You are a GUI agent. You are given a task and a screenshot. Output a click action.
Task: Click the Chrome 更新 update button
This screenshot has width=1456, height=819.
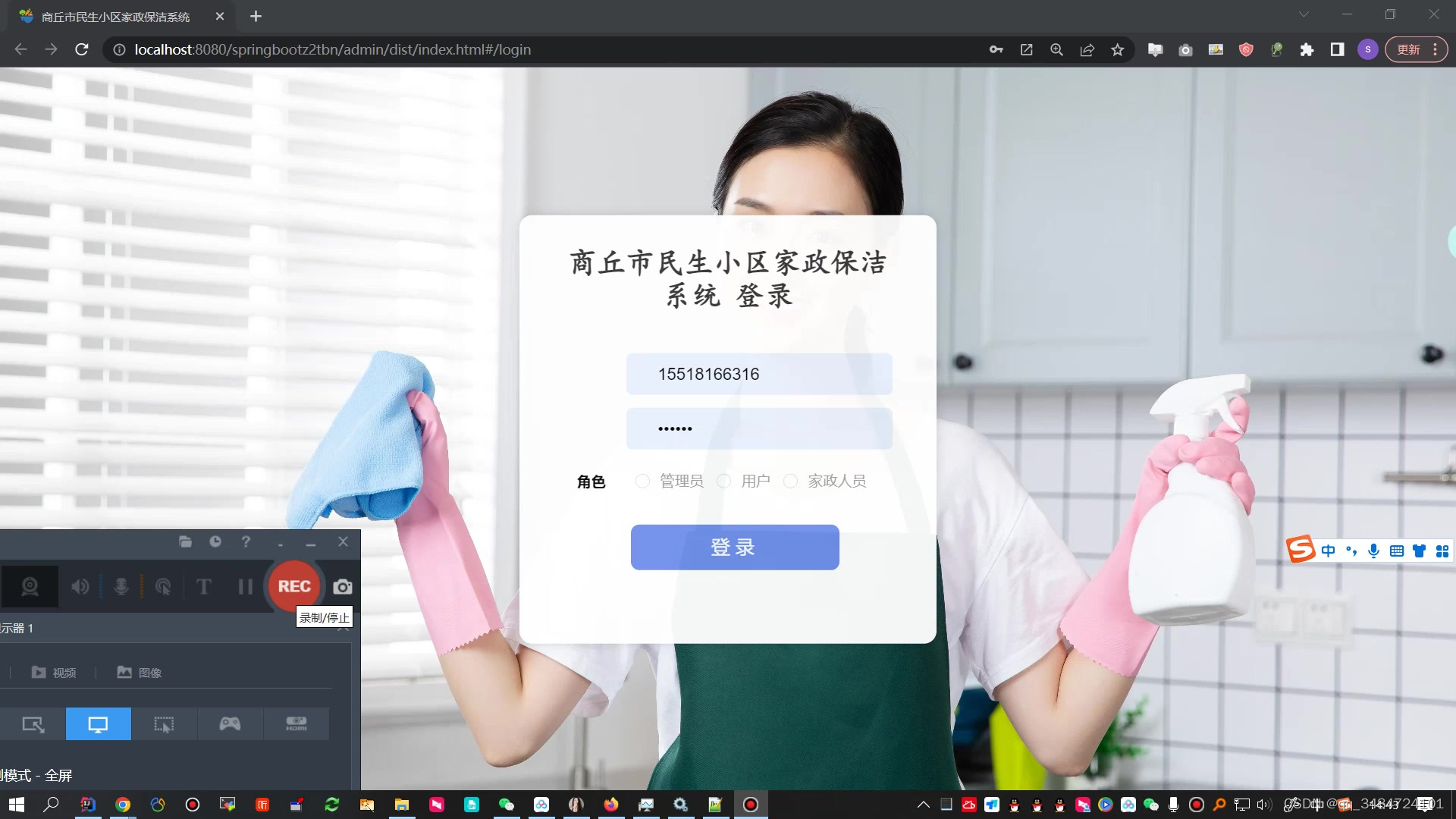[x=1408, y=49]
